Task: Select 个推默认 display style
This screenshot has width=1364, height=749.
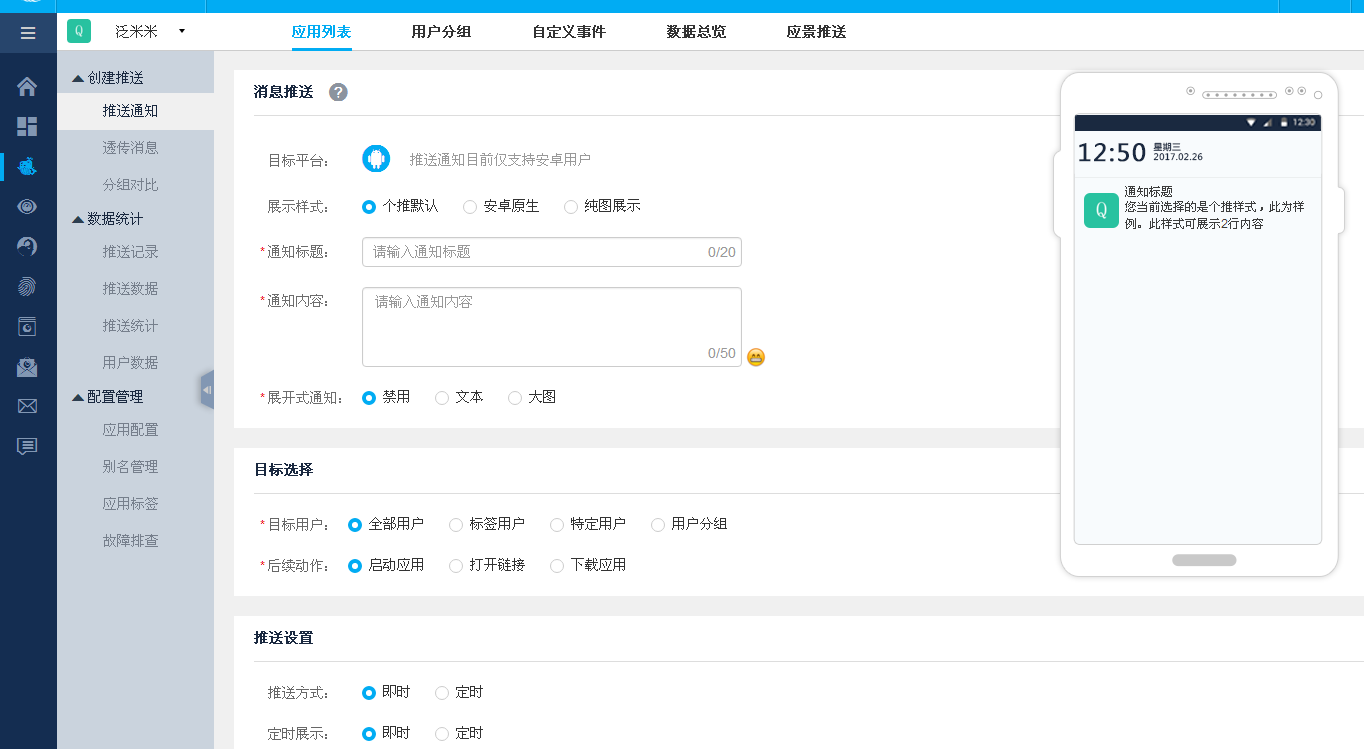Action: click(369, 207)
